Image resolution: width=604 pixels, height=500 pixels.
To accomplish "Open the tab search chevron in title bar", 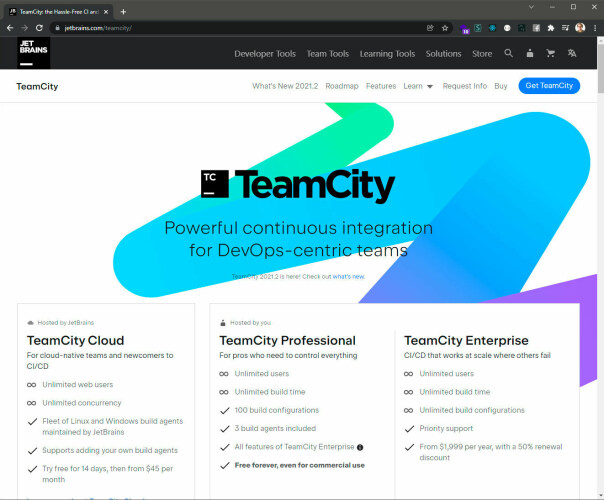I will point(531,7).
